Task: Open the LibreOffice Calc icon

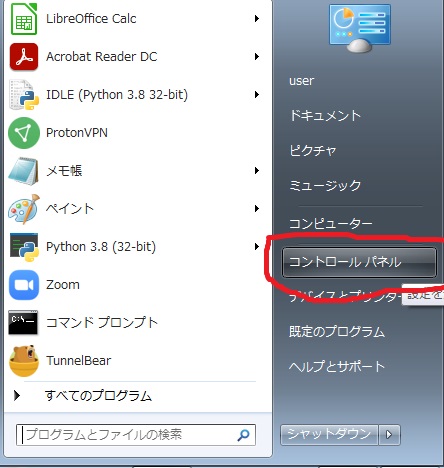Action: pos(23,19)
